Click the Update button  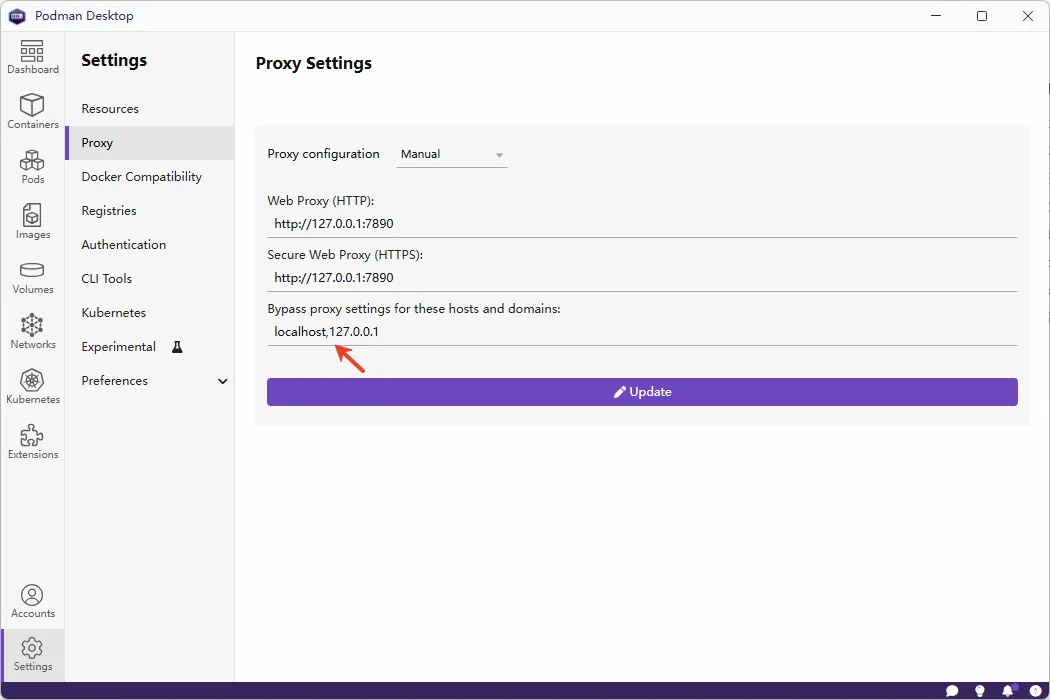[x=642, y=392]
